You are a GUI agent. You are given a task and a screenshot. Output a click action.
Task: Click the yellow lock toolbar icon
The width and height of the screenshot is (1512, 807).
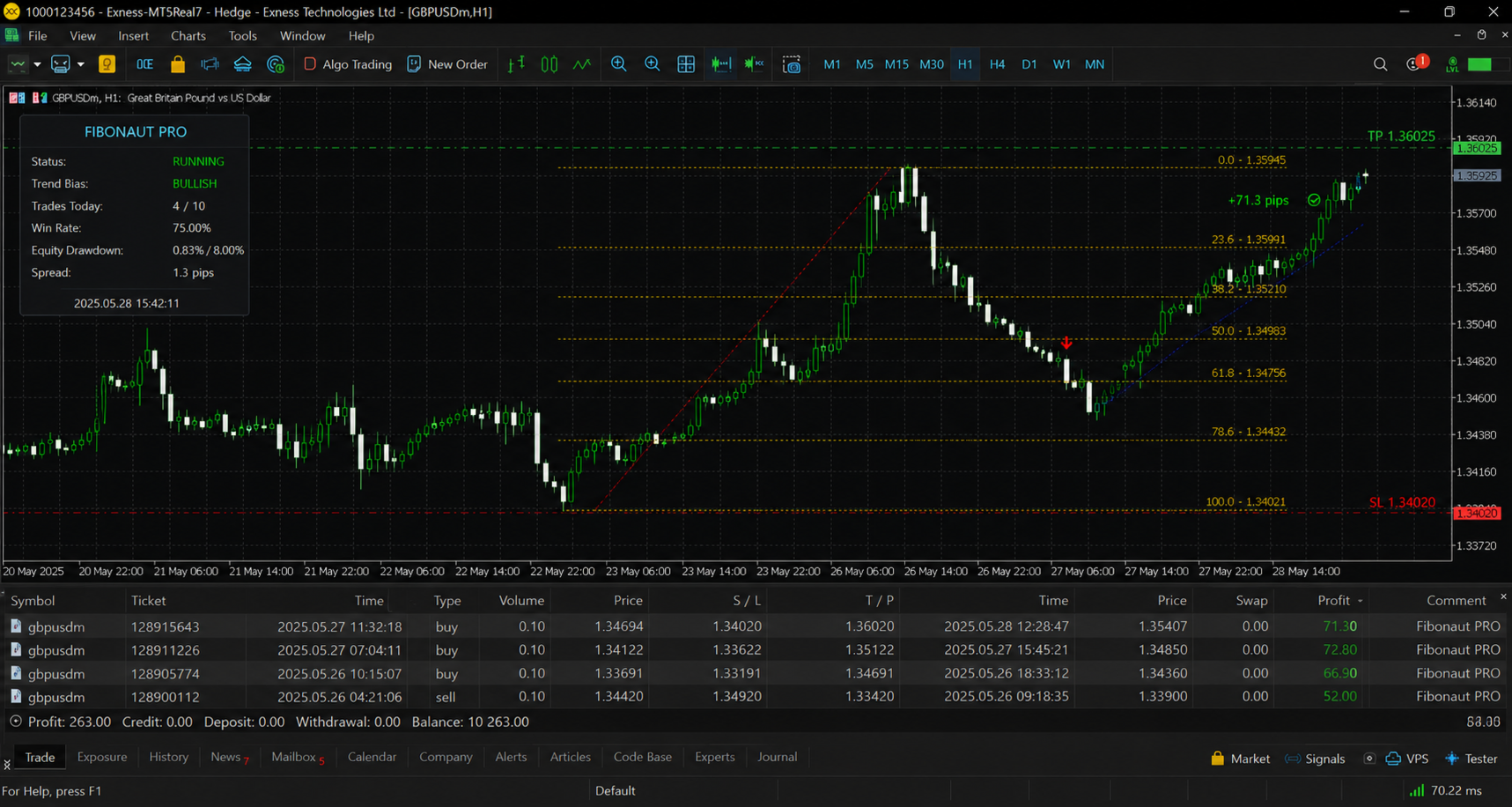tap(178, 64)
